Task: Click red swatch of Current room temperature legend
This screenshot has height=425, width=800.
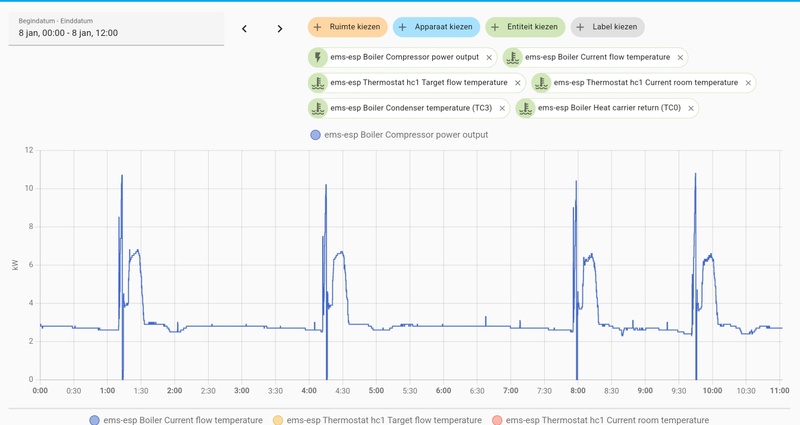Action: tap(497, 420)
